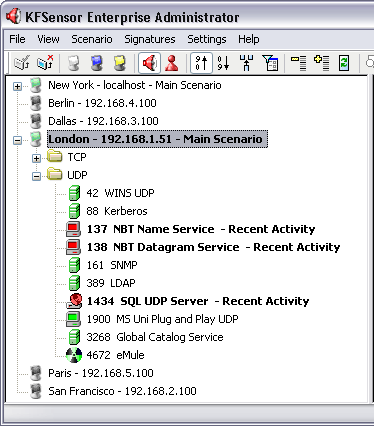Open the Scenario menu

coord(92,39)
